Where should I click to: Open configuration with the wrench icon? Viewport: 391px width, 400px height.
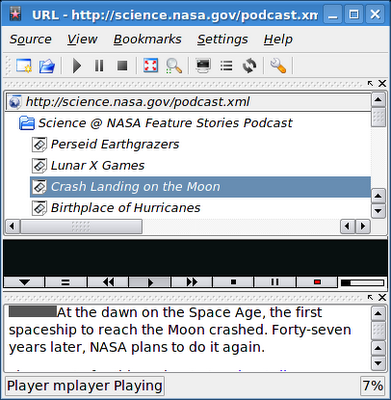pos(278,66)
